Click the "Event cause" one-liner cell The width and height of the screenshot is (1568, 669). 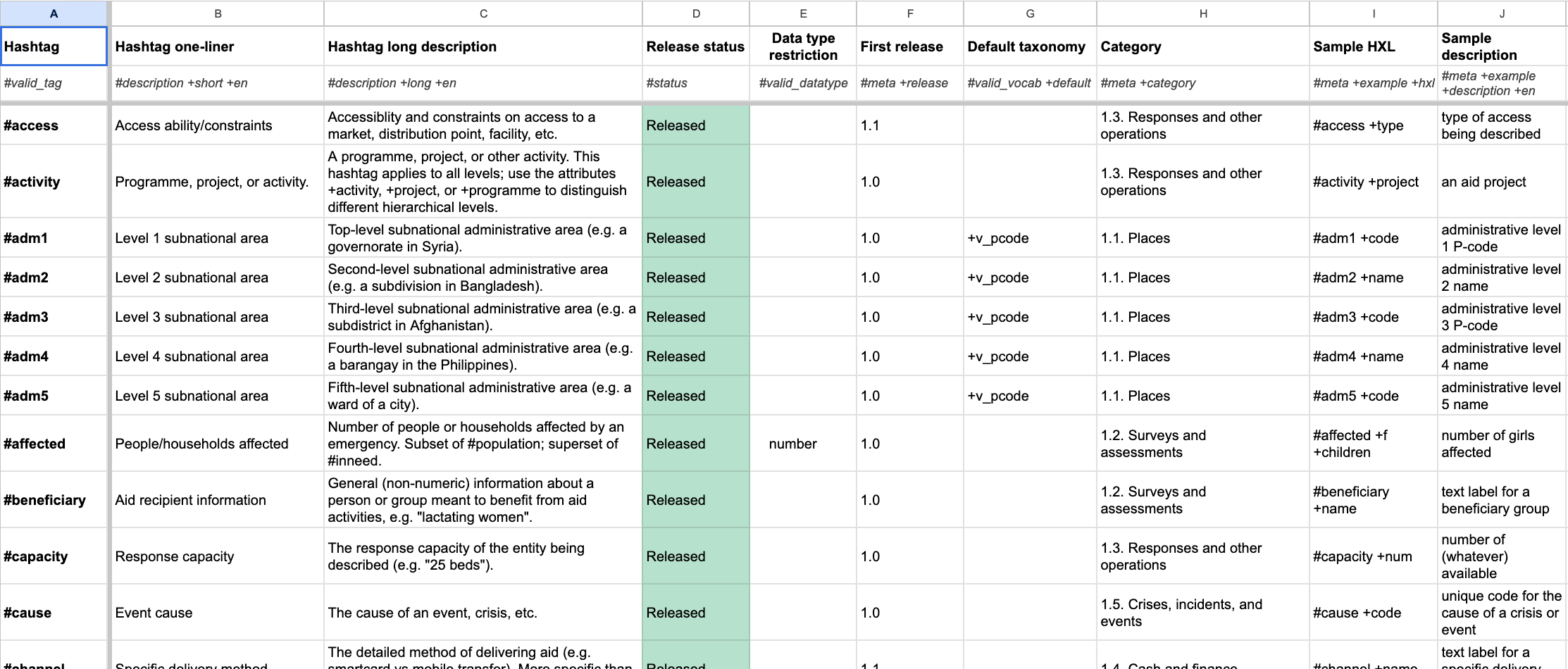[x=217, y=613]
